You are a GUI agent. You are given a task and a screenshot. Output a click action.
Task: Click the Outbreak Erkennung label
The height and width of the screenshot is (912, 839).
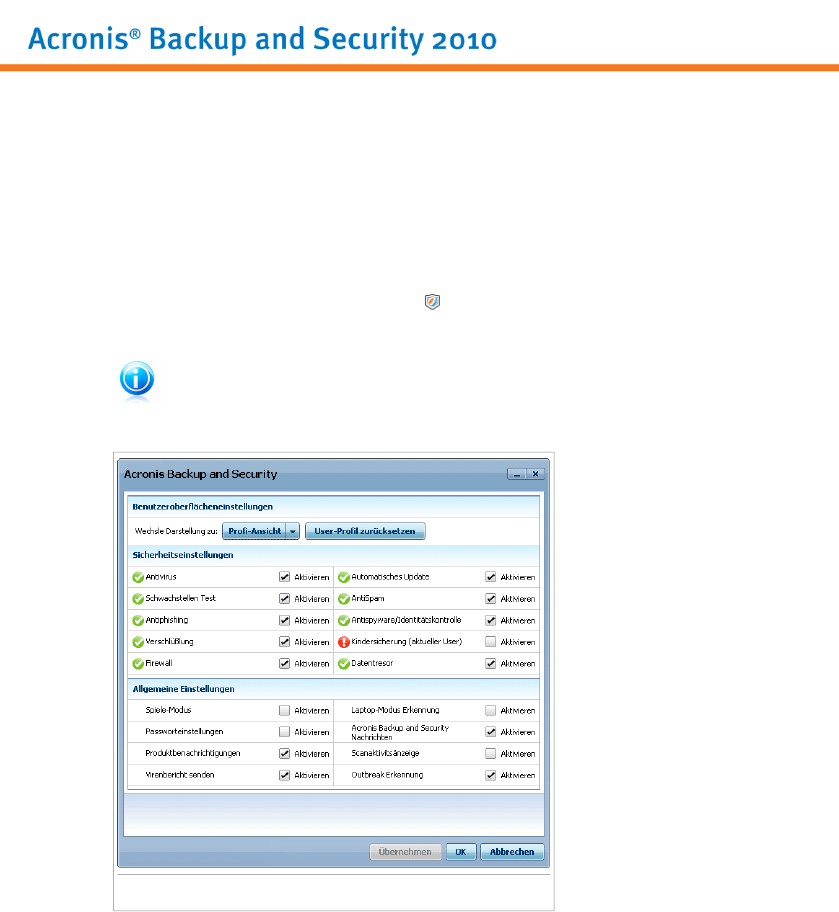[387, 775]
